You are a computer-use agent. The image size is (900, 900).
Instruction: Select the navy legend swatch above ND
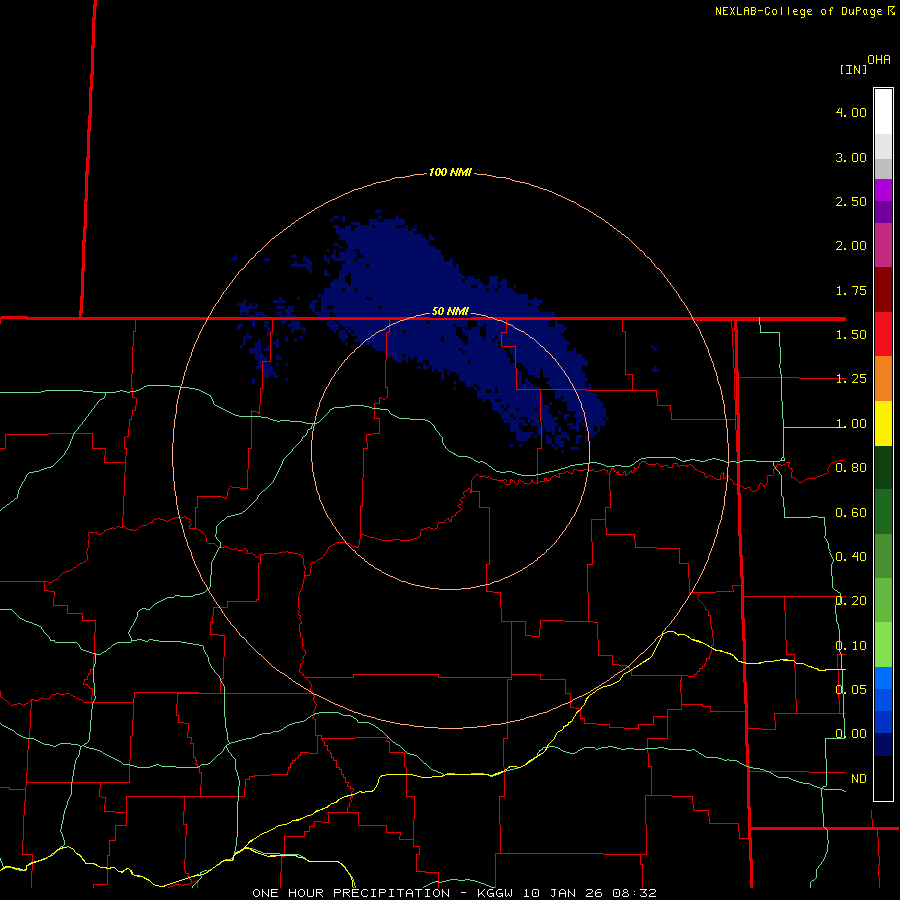[883, 744]
